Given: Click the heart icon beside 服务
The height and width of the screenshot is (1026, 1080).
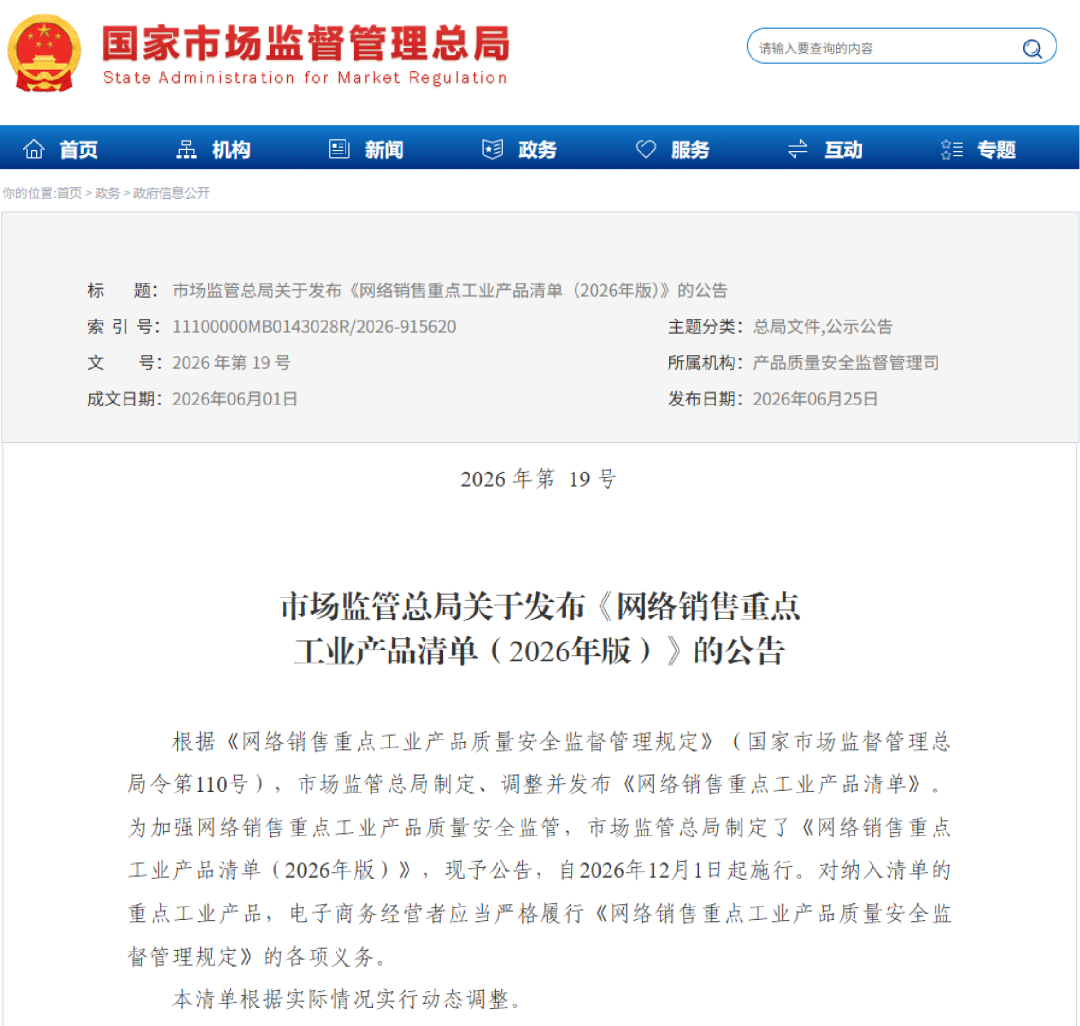Looking at the screenshot, I should click(x=645, y=149).
